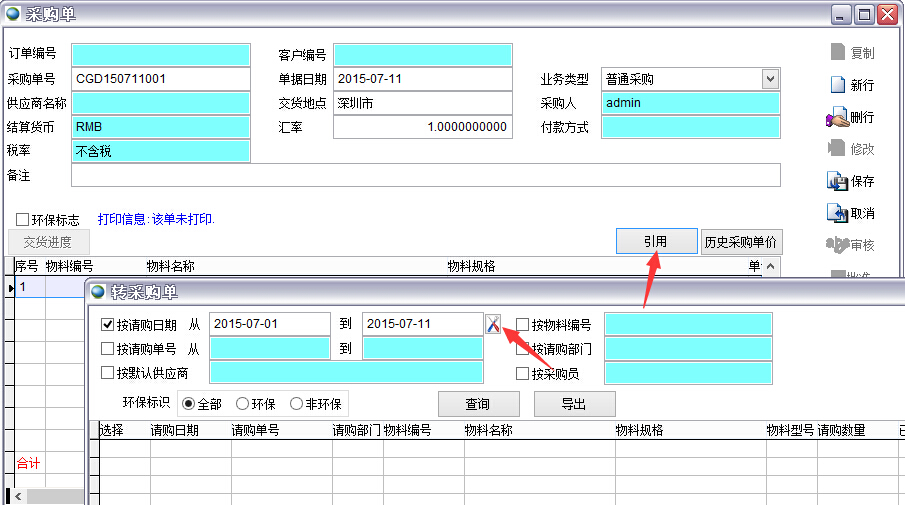
Task: Click the horizontal scrollbar left arrow
Action: (20, 496)
